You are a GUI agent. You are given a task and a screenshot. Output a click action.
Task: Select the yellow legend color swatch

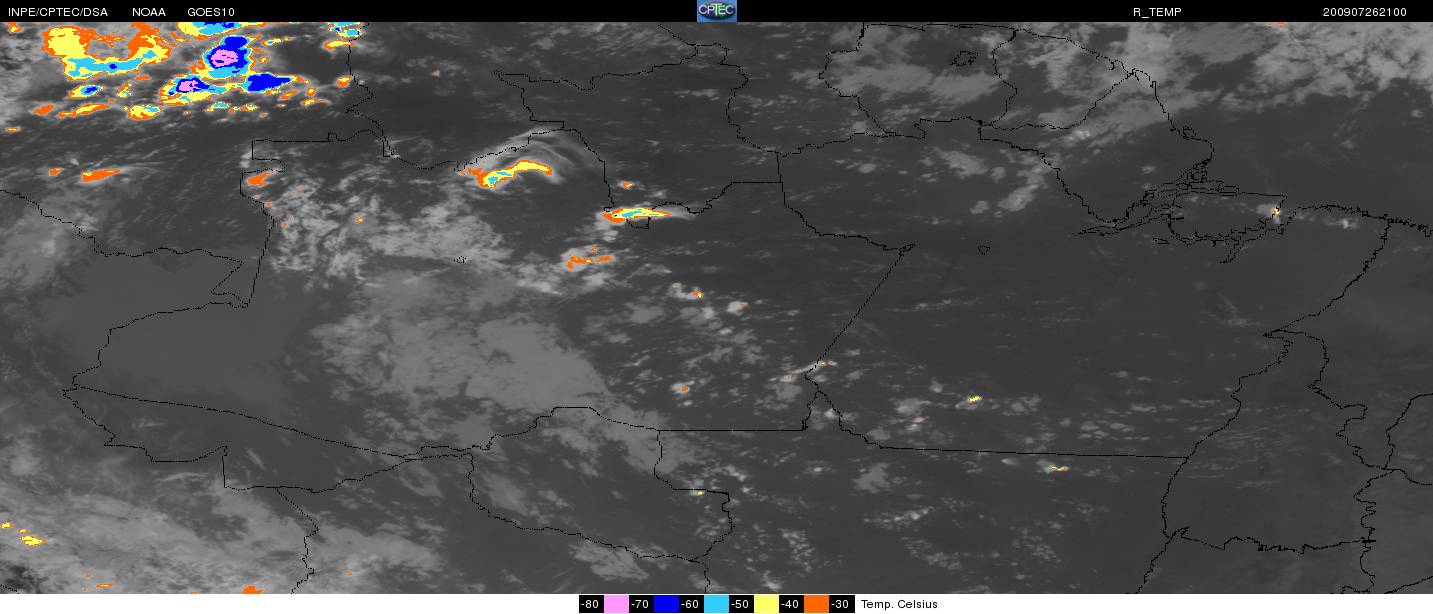(x=766, y=604)
